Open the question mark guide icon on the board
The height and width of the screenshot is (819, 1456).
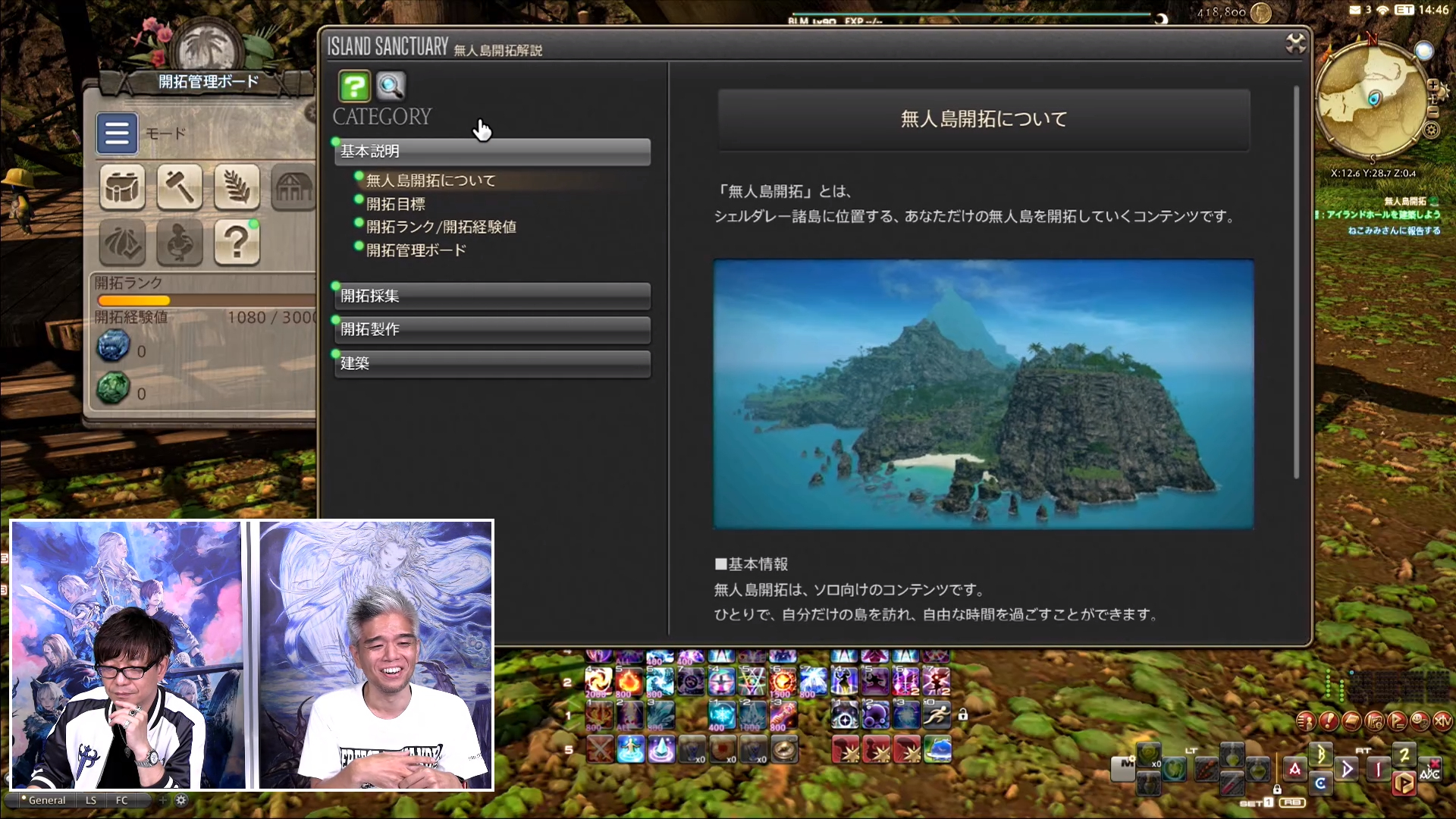tap(237, 243)
